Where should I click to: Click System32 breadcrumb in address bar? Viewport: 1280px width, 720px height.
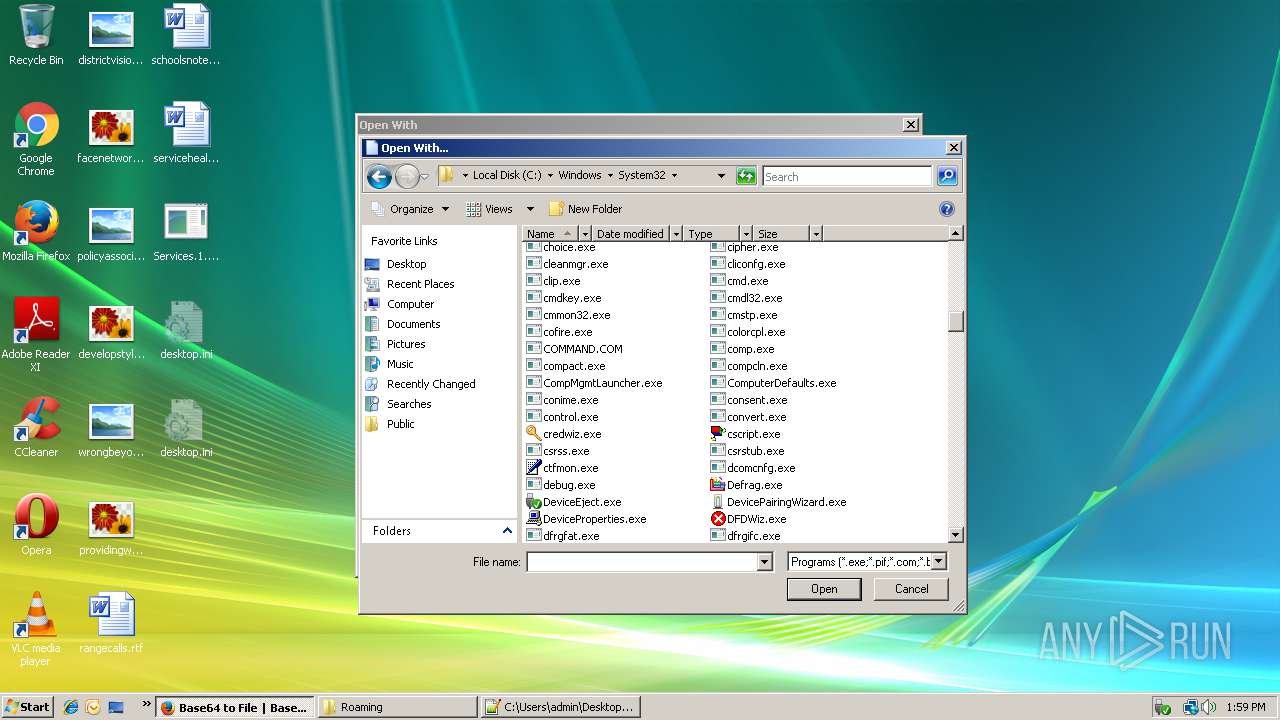point(641,175)
